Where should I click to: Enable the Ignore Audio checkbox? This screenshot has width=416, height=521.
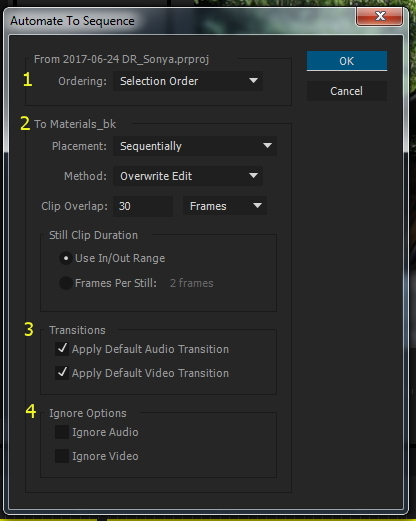tap(62, 432)
